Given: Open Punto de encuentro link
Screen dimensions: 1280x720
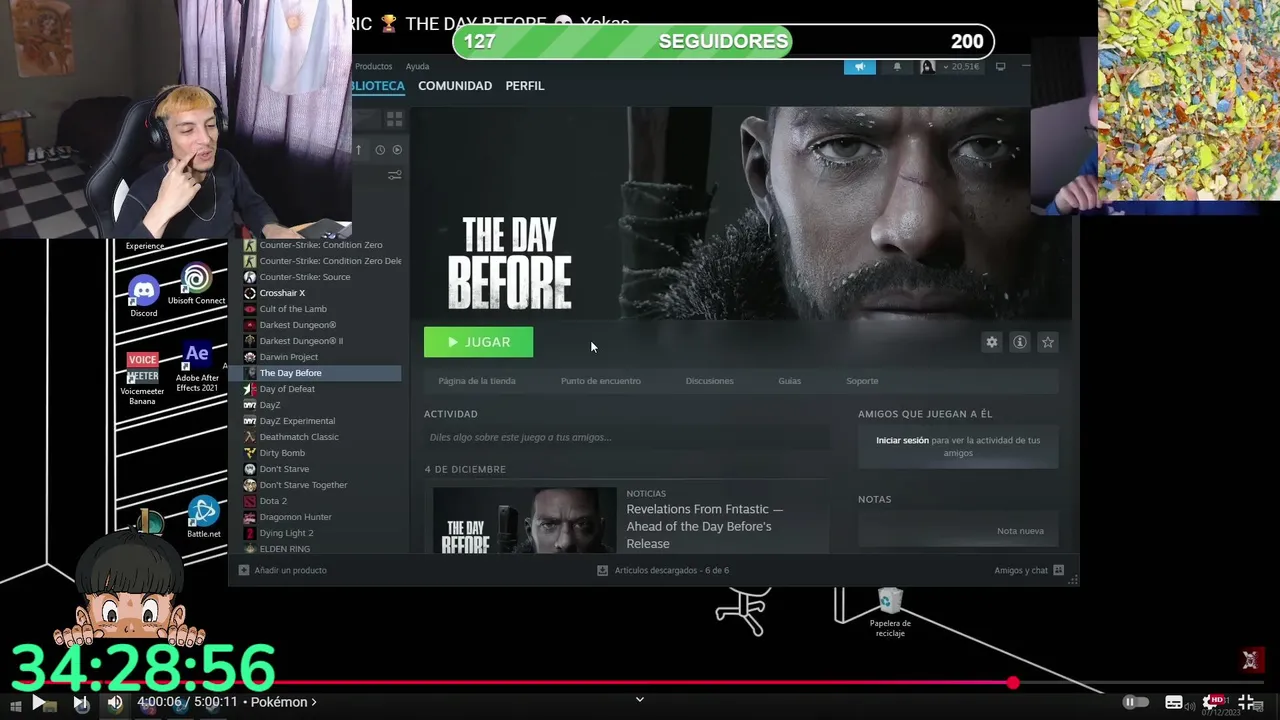Looking at the screenshot, I should [601, 381].
